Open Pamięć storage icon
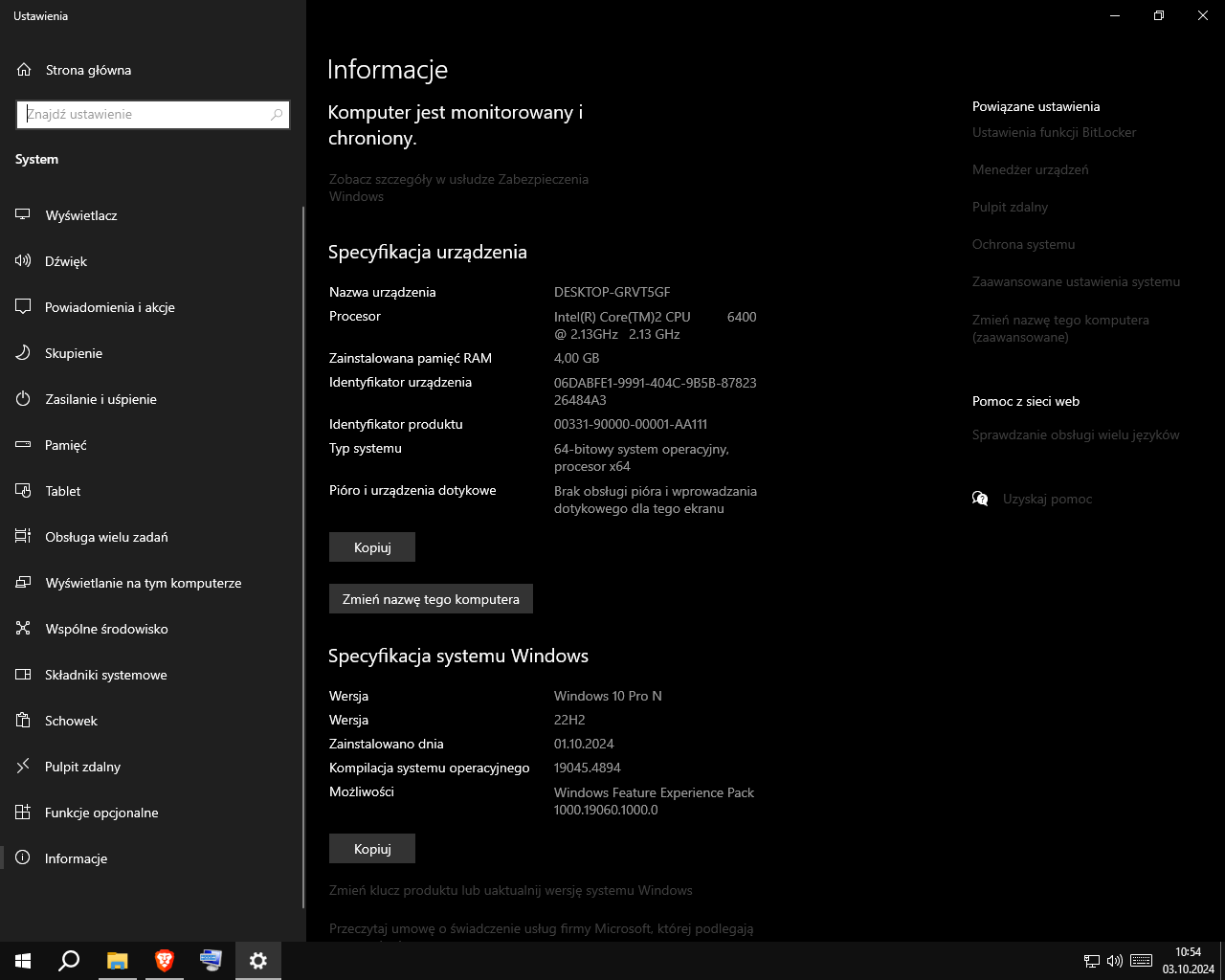 click(23, 445)
